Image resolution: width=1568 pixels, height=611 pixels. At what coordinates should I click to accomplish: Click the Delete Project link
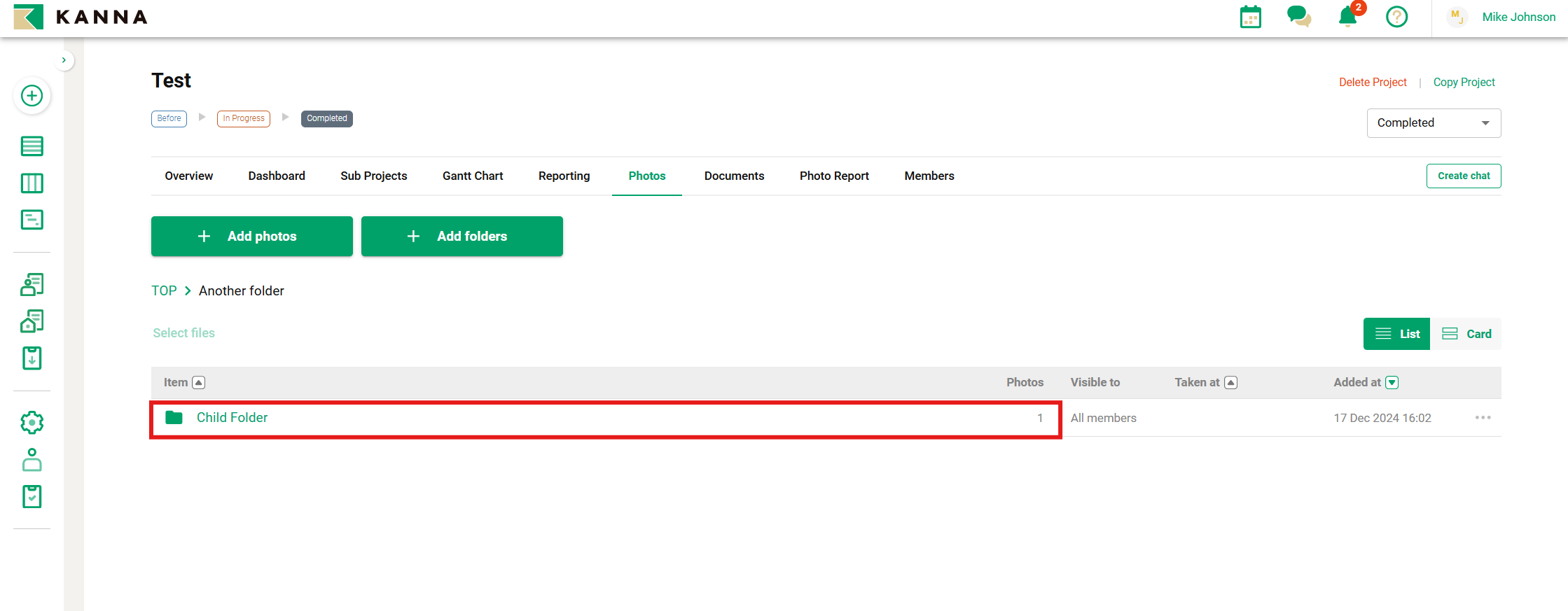point(1372,82)
